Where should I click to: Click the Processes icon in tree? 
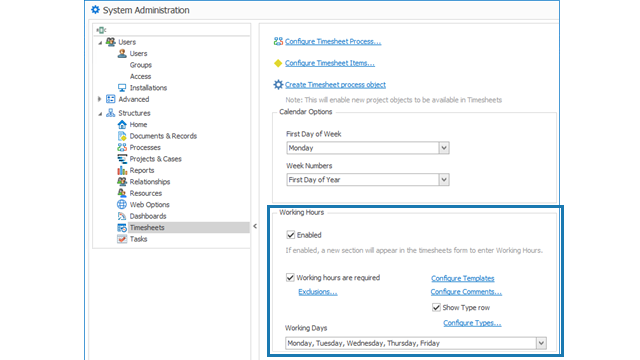122,147
